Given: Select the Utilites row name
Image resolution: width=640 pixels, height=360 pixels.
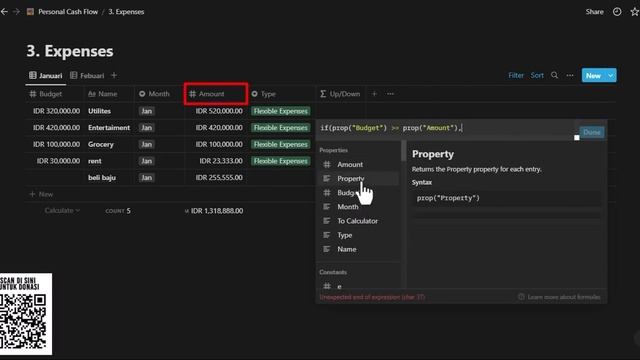Looking at the screenshot, I should pyautogui.click(x=99, y=111).
